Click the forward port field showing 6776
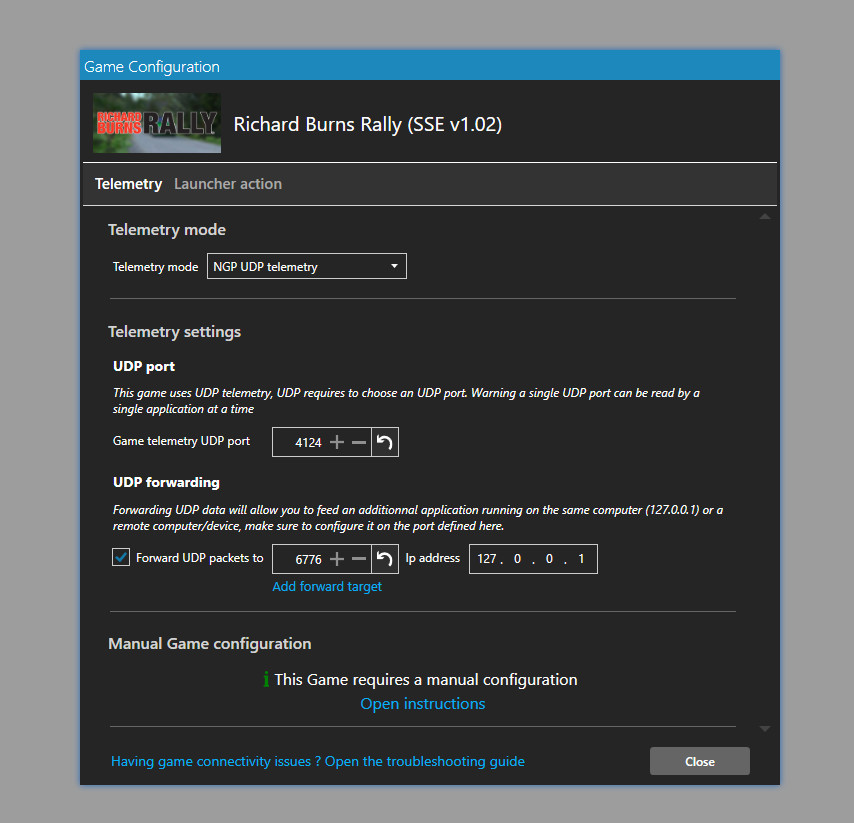The image size is (854, 823). (x=308, y=559)
